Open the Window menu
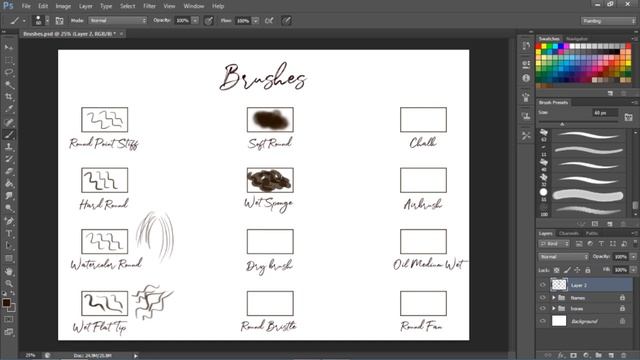 (x=193, y=6)
